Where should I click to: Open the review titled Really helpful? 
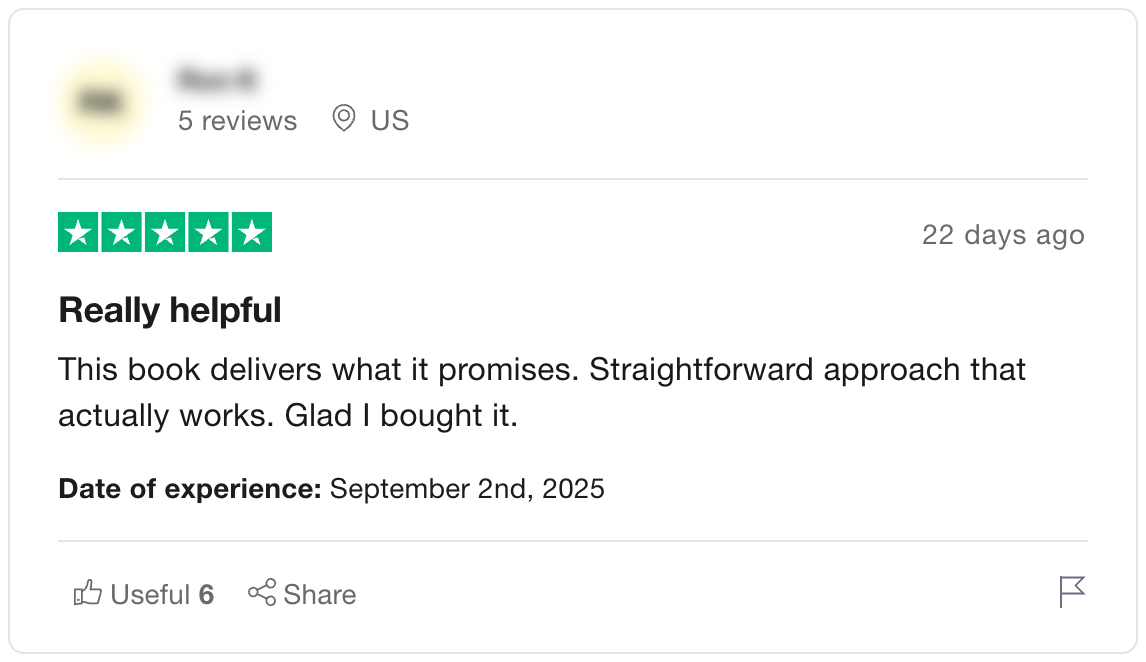pyautogui.click(x=169, y=310)
